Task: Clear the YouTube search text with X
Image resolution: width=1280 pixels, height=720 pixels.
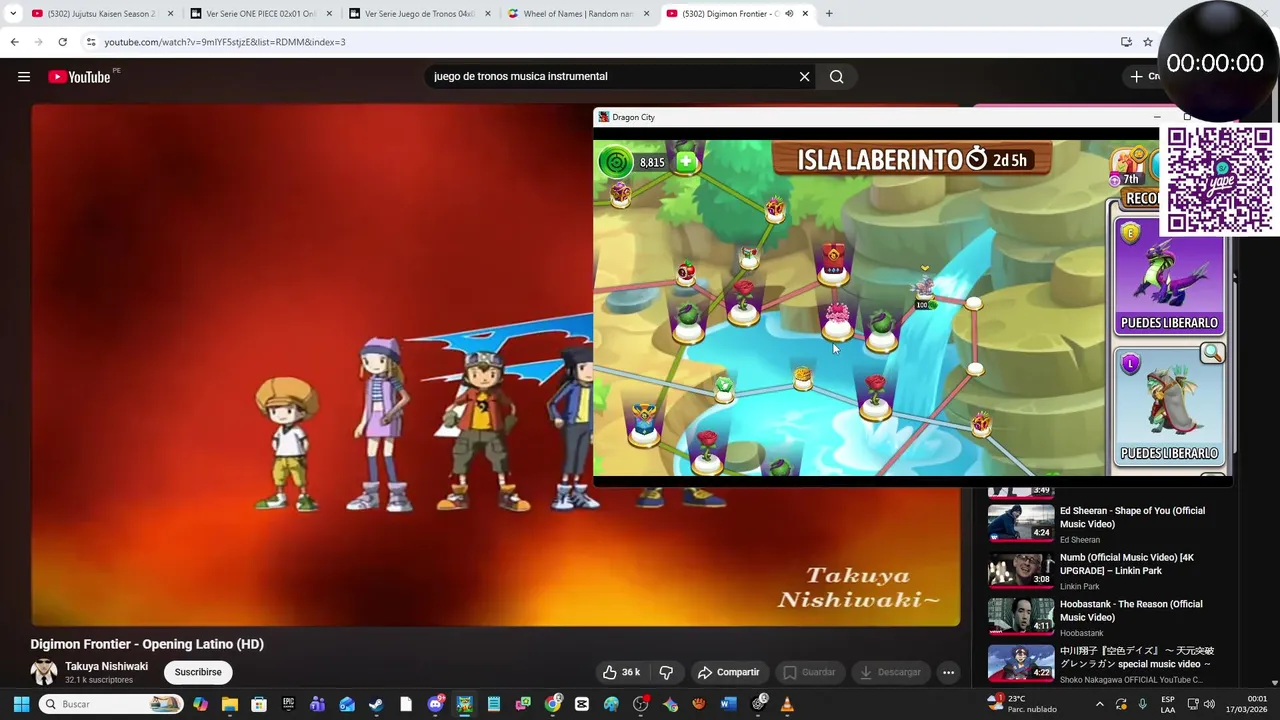Action: [x=804, y=77]
